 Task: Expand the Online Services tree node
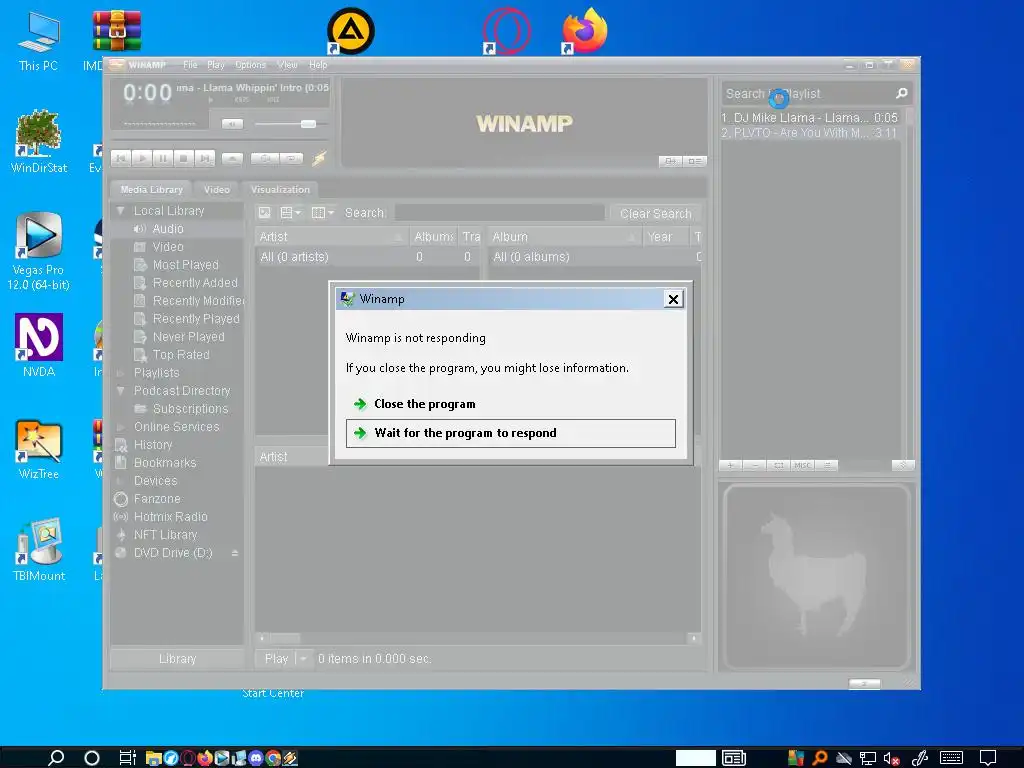click(x=120, y=426)
